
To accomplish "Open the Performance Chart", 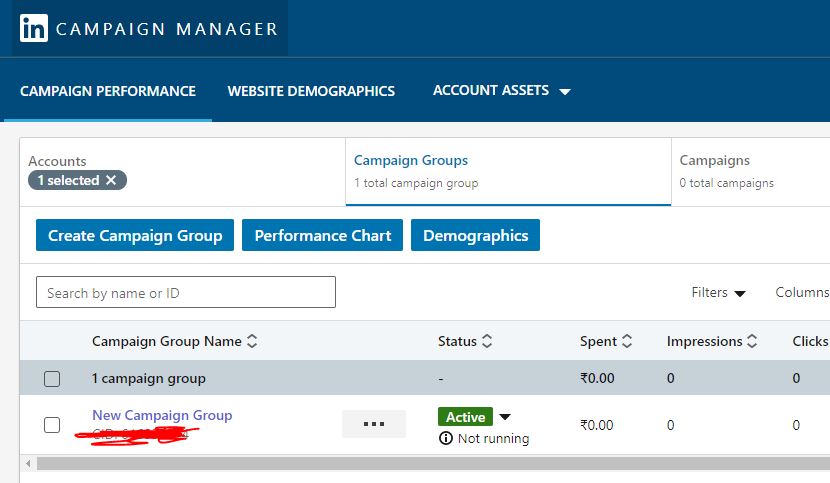I will pos(322,235).
